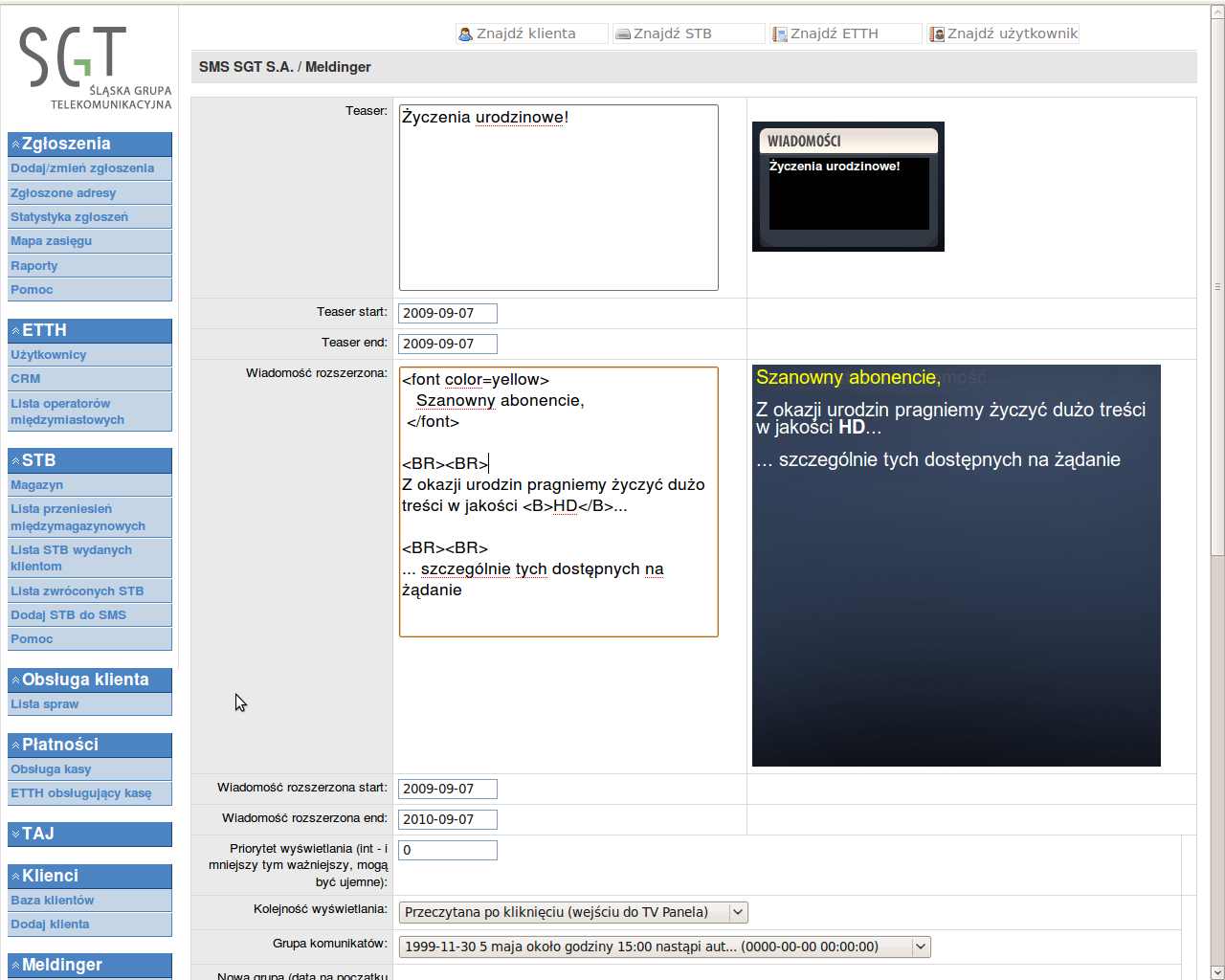Screen dimensions: 1225x980
Task: Click the scrollbar down arrow
Action: [1217, 971]
